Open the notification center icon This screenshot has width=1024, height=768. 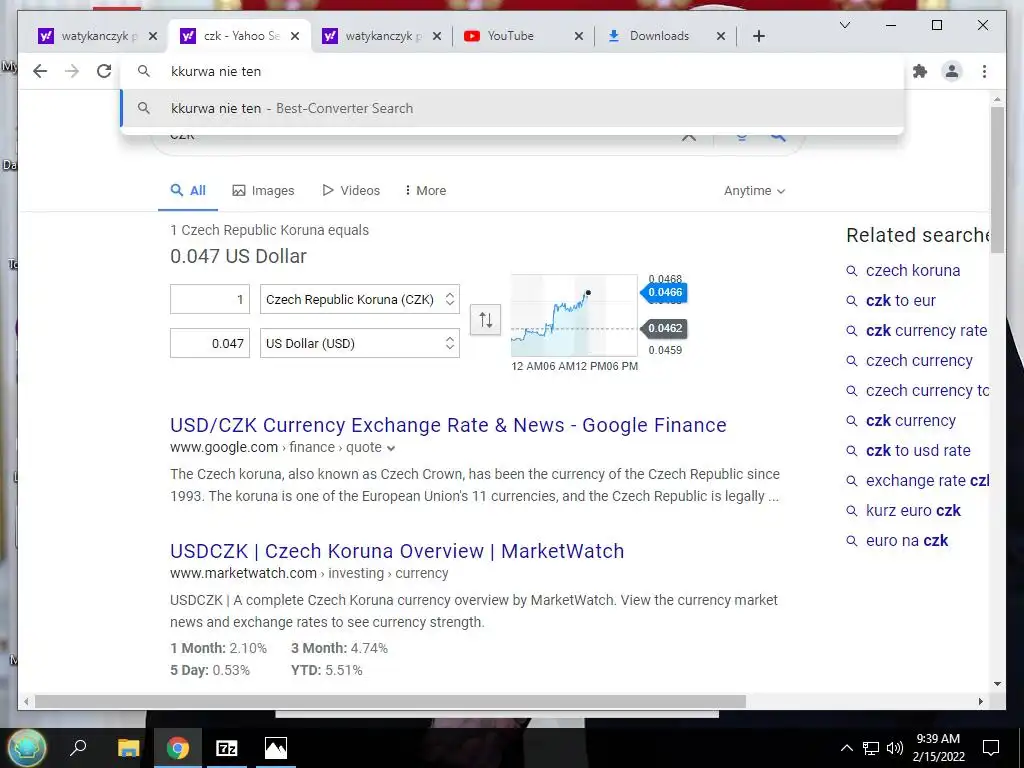pyautogui.click(x=991, y=748)
